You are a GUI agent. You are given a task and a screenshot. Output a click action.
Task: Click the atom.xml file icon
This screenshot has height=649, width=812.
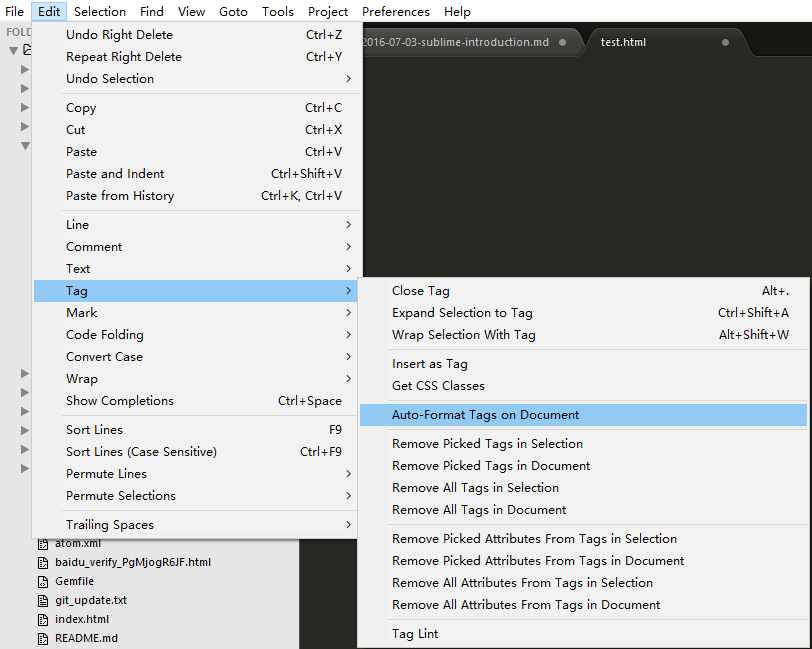coord(43,543)
